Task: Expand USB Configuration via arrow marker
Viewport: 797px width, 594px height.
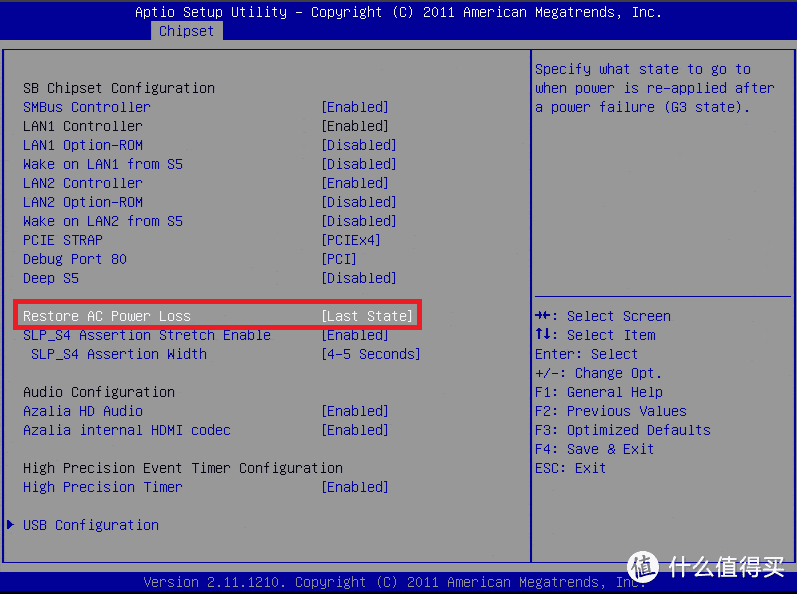Action: click(x=10, y=524)
